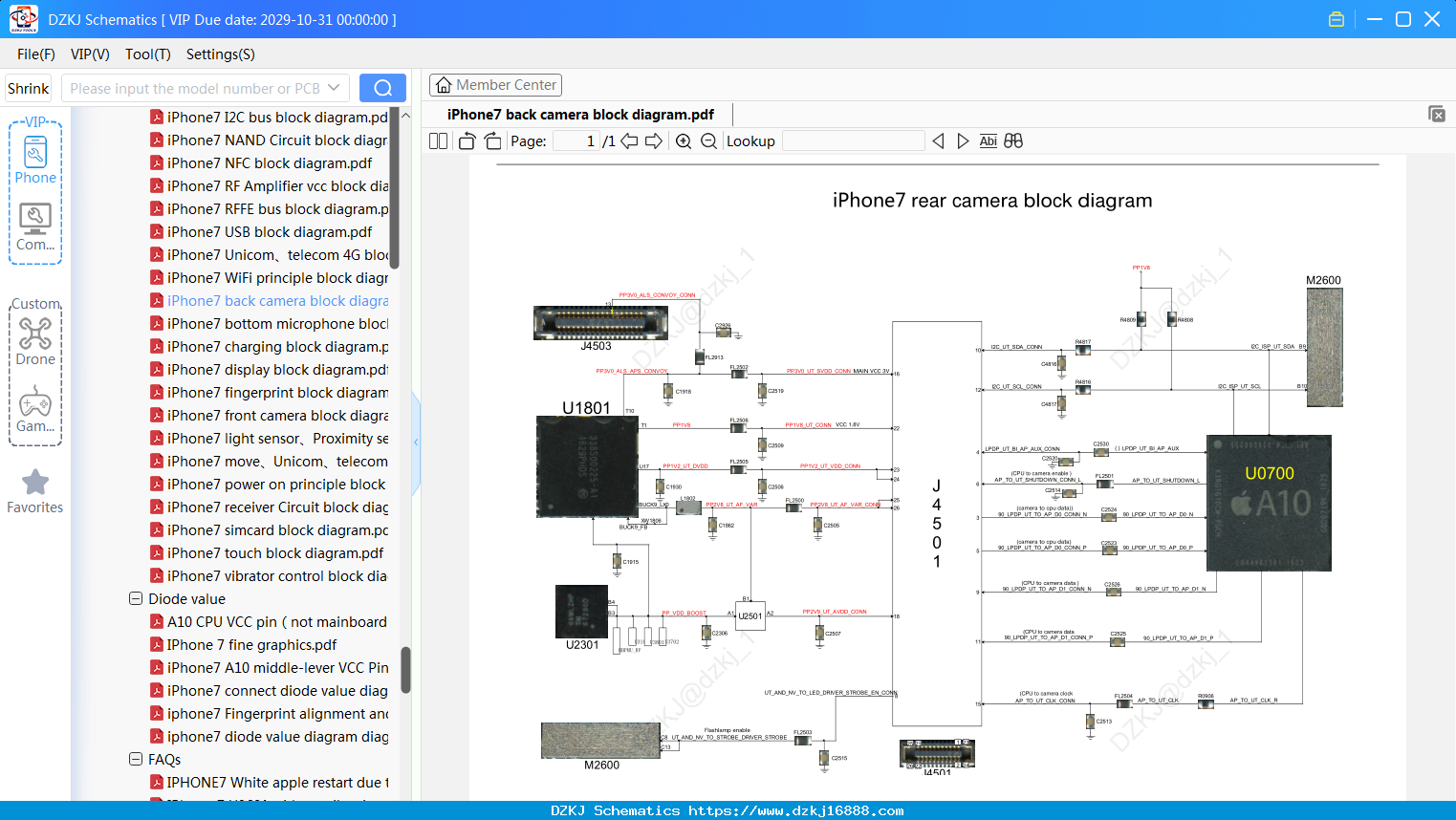Open the Phone repair category
This screenshot has height=820, width=1456.
[x=35, y=159]
